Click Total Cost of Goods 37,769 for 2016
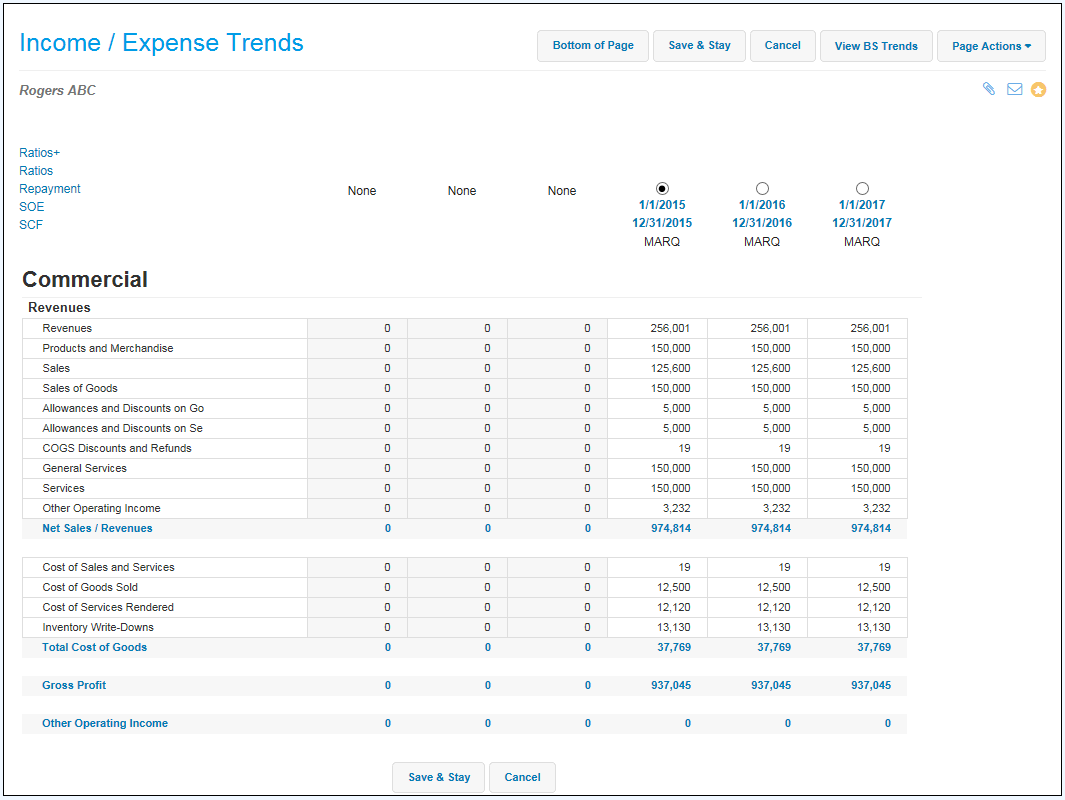 coord(774,647)
